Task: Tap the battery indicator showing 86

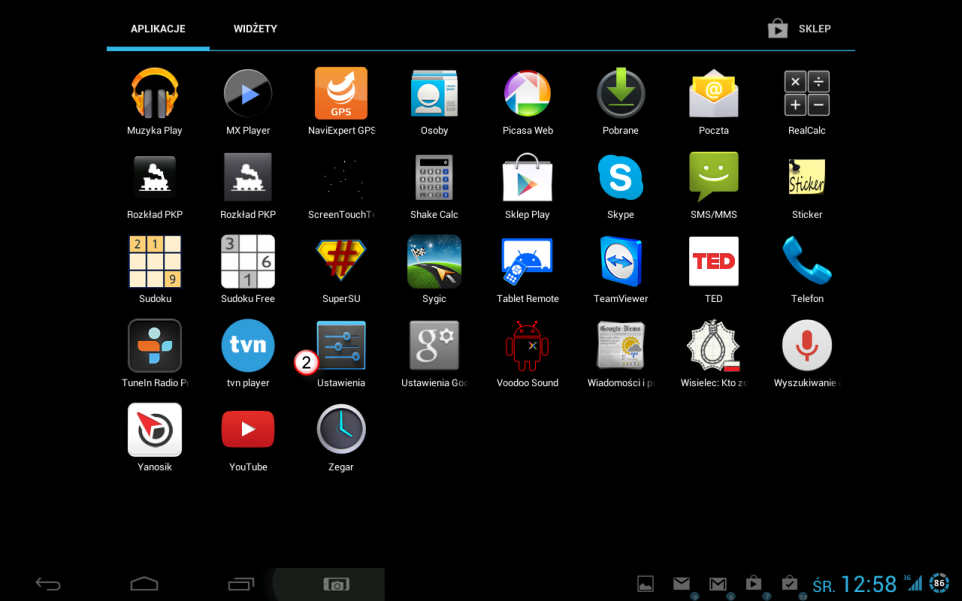Action: 939,583
